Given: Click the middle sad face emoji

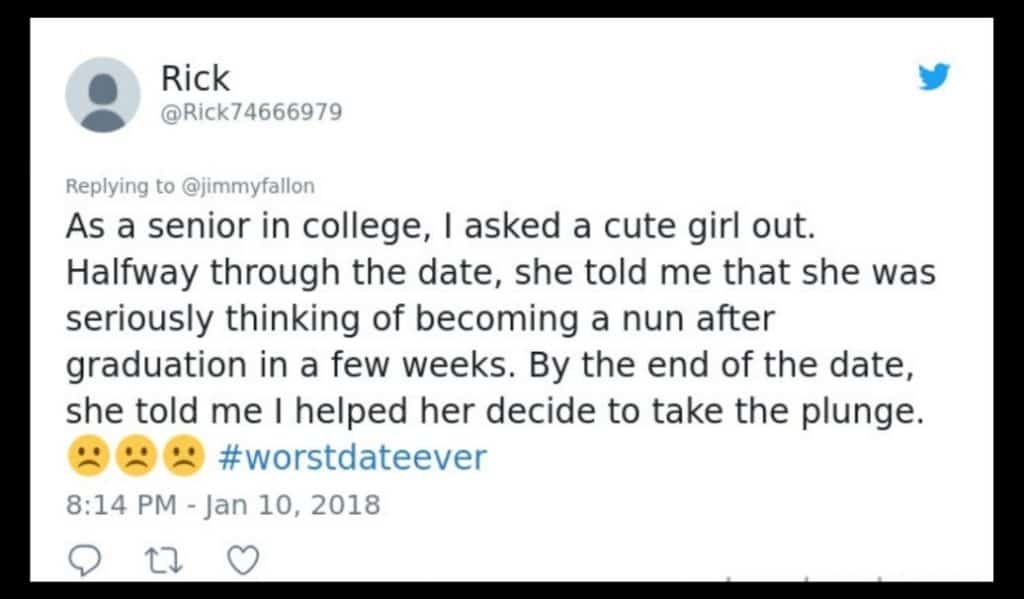Looking at the screenshot, I should [x=133, y=457].
